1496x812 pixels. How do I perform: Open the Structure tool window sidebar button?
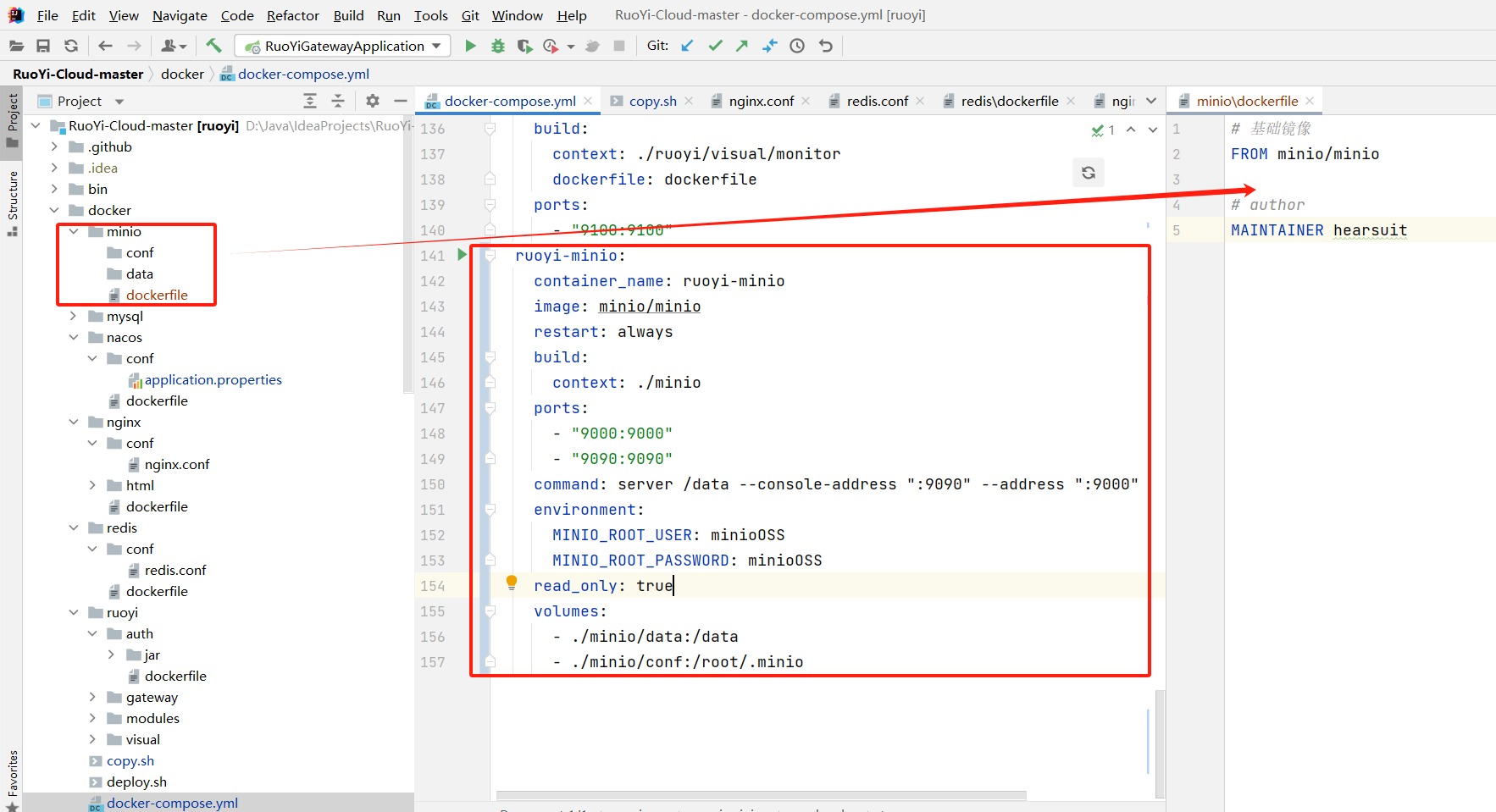(12, 203)
